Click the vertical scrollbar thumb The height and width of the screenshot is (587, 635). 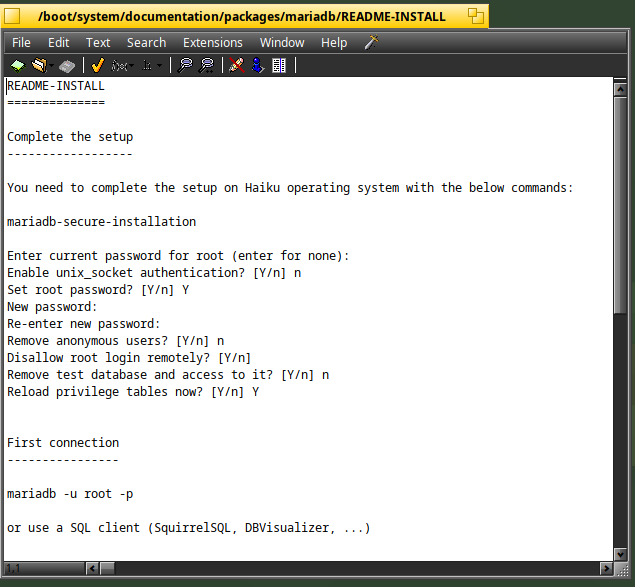(620, 205)
